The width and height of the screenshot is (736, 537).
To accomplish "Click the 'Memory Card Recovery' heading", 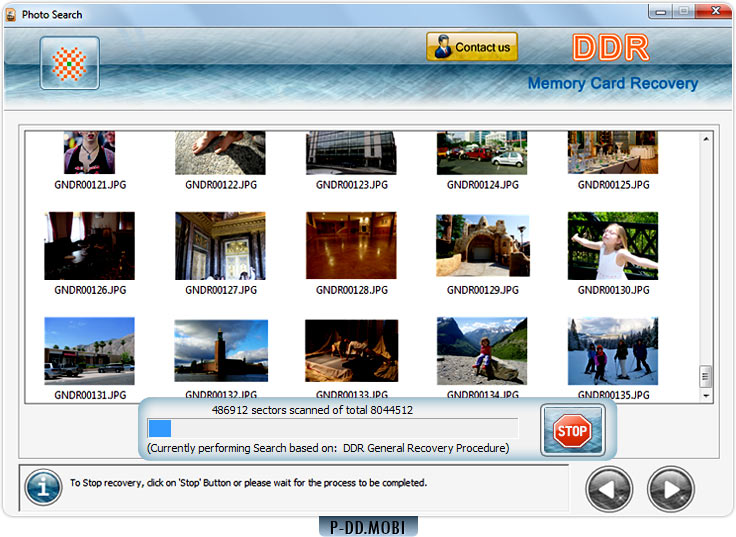I will [x=613, y=83].
